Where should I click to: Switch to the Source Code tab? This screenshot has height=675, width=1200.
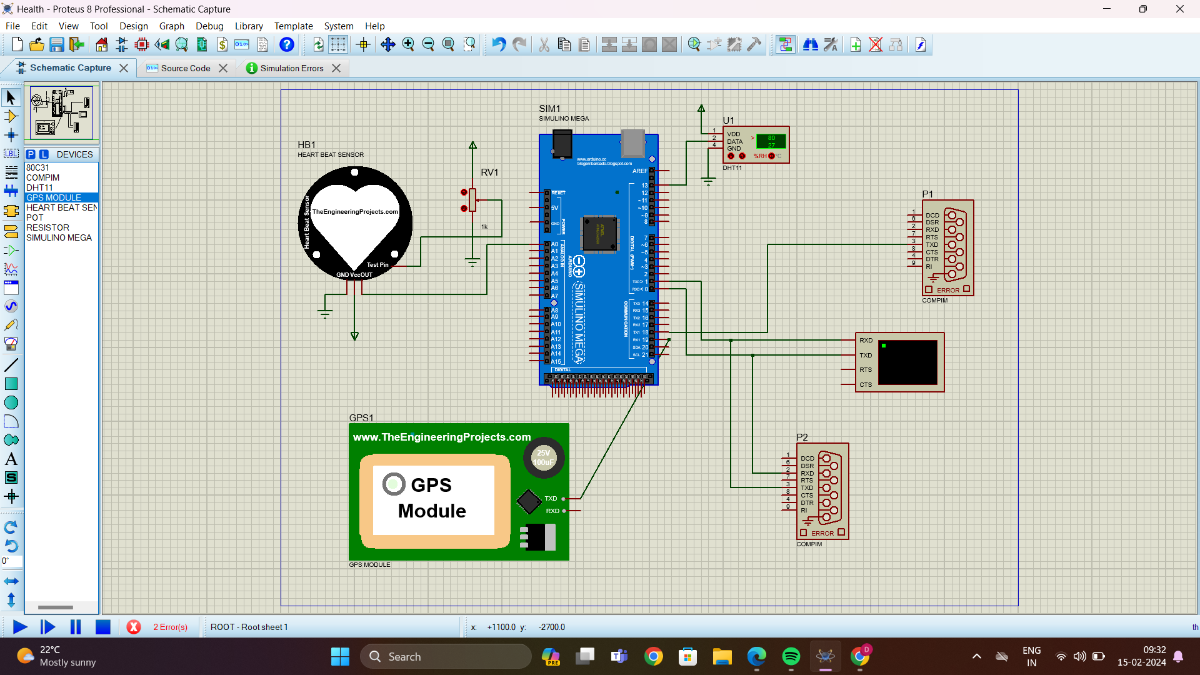pos(185,68)
